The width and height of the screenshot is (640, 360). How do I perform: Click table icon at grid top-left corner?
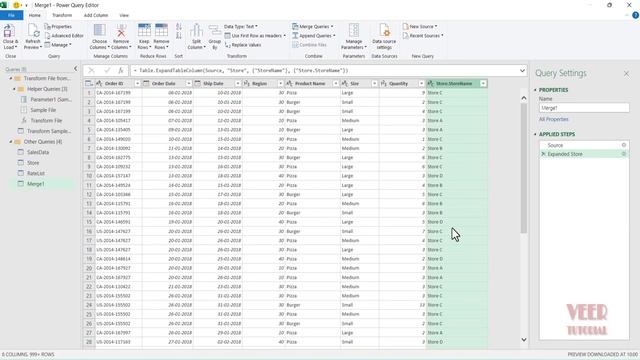[89, 83]
